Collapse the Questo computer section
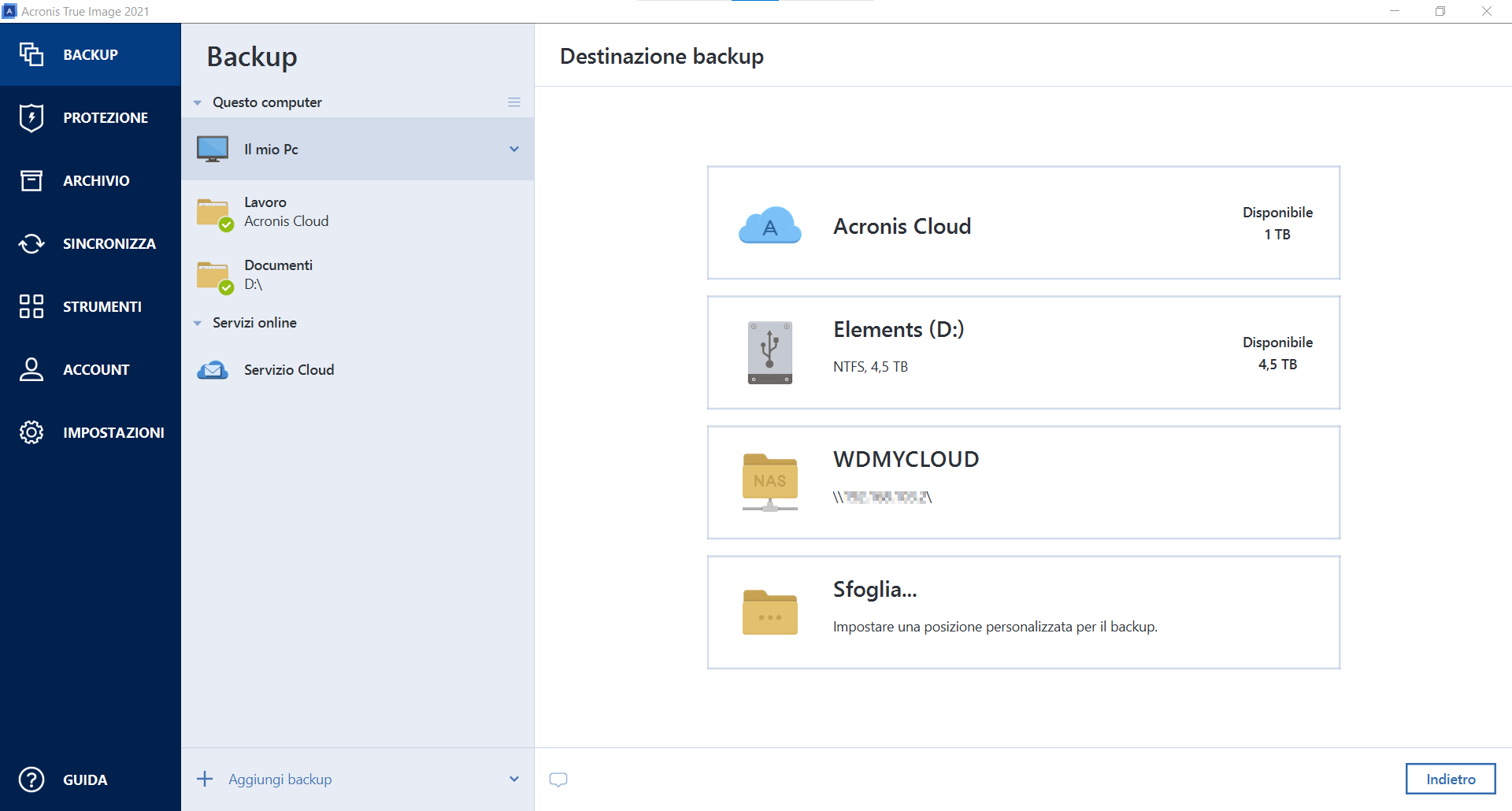Viewport: 1512px width, 811px height. coord(198,102)
